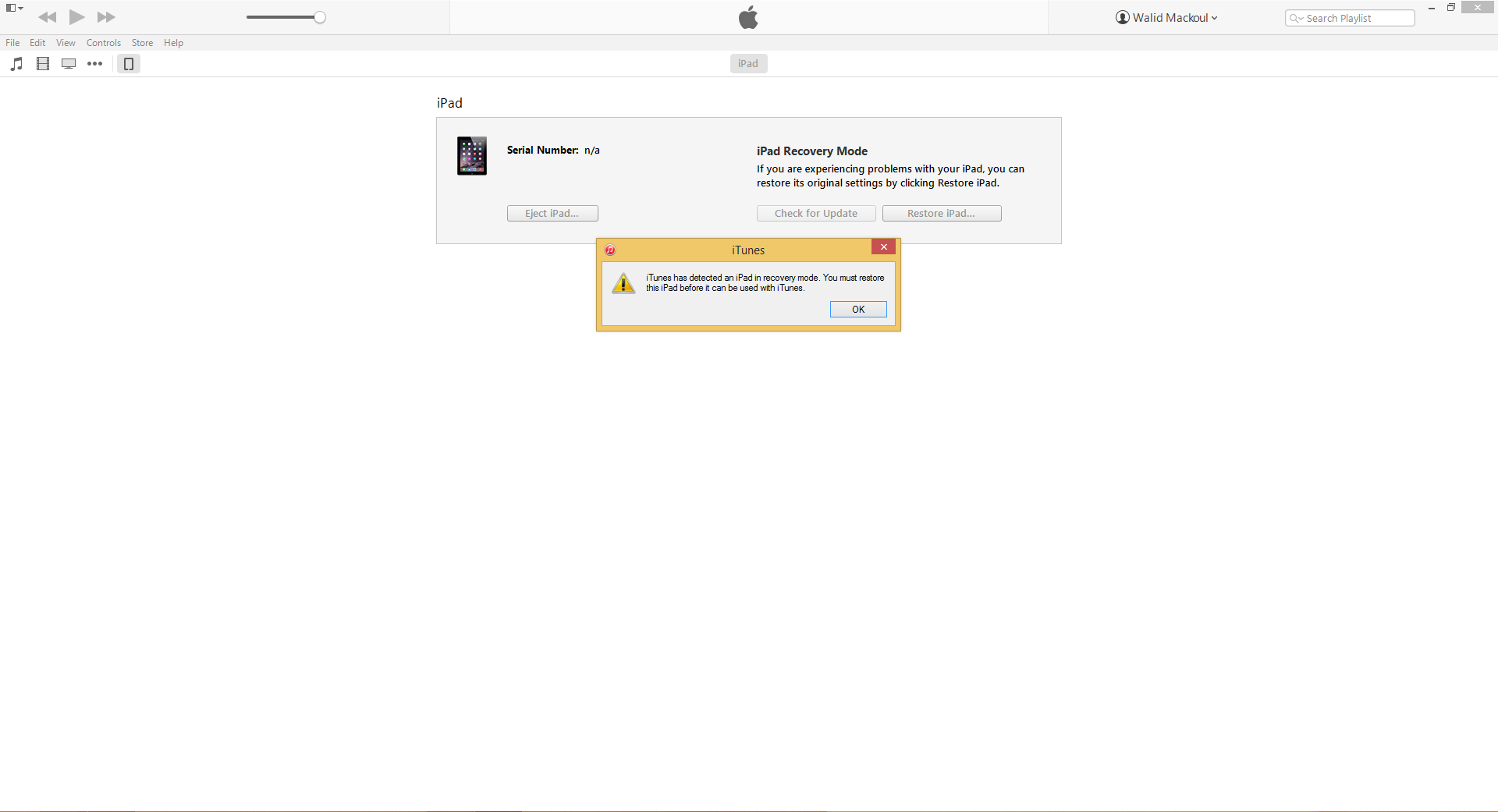Start playback with the Play button
The height and width of the screenshot is (812, 1498).
[76, 17]
